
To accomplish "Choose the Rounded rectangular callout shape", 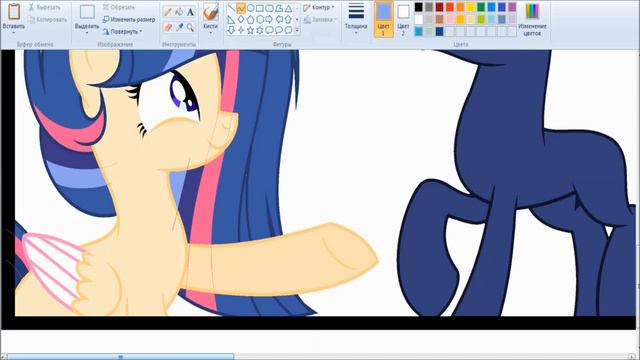I will [x=269, y=30].
